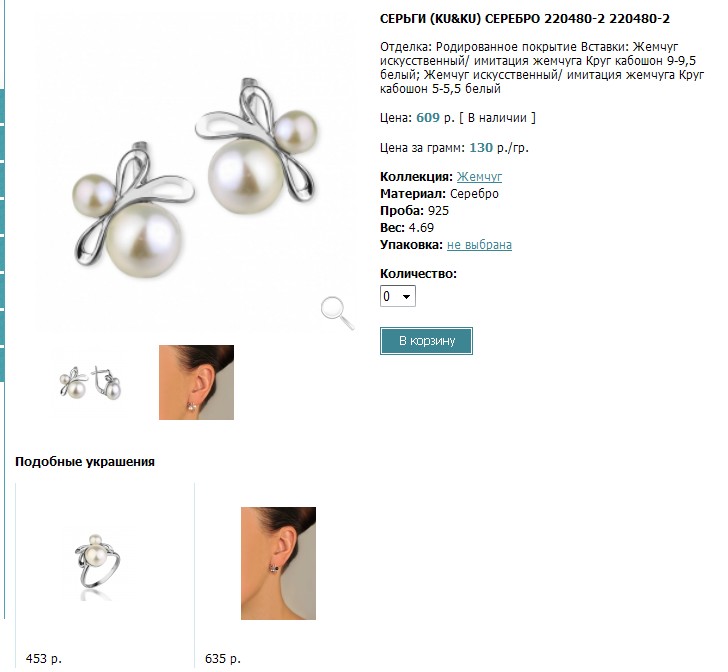Open the quantity dropdown arrow
728x672 pixels.
(x=406, y=296)
